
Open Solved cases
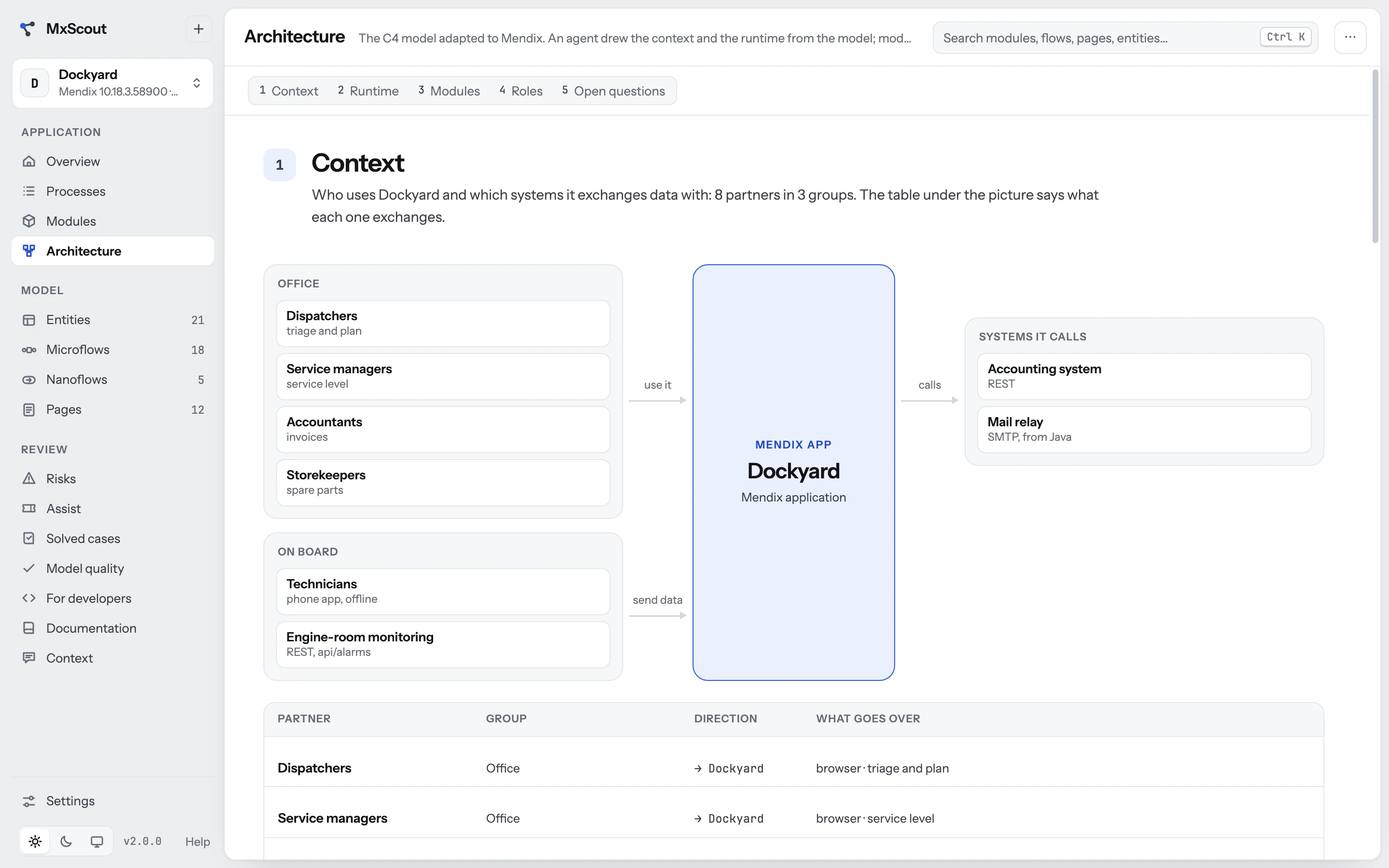click(x=112, y=539)
